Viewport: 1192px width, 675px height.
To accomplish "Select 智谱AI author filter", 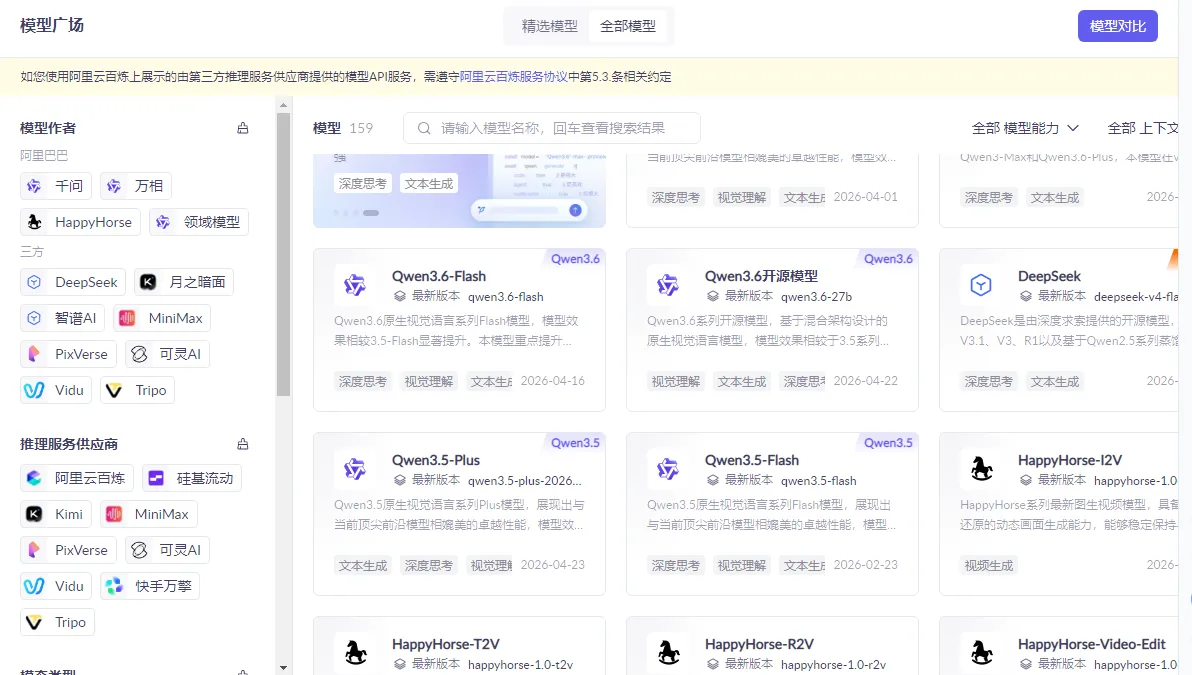I will [x=62, y=318].
